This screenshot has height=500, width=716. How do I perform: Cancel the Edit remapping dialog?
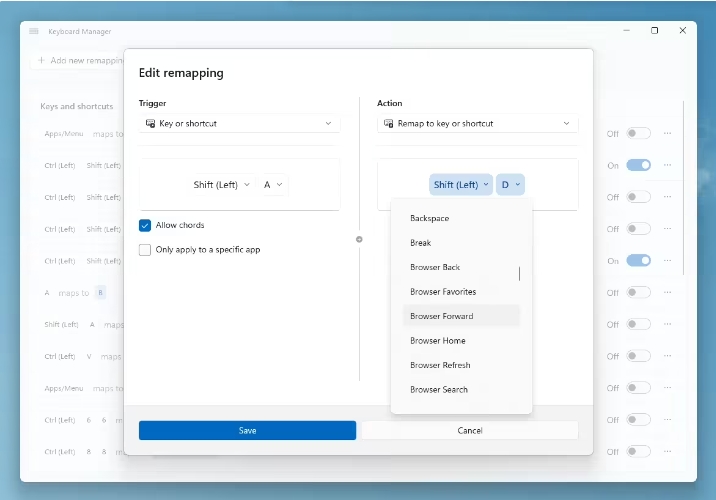(469, 430)
